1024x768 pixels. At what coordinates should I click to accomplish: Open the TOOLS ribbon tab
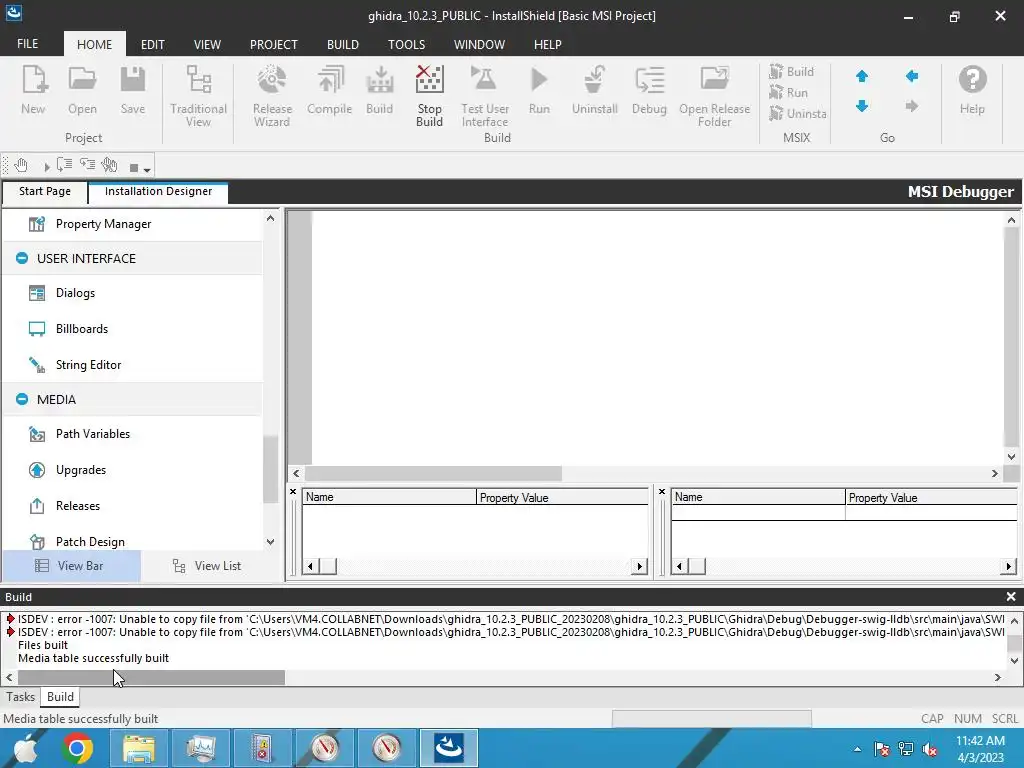pos(406,44)
